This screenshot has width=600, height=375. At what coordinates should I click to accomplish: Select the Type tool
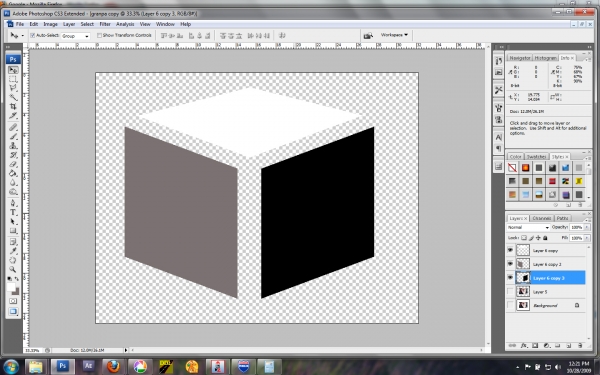click(x=13, y=212)
